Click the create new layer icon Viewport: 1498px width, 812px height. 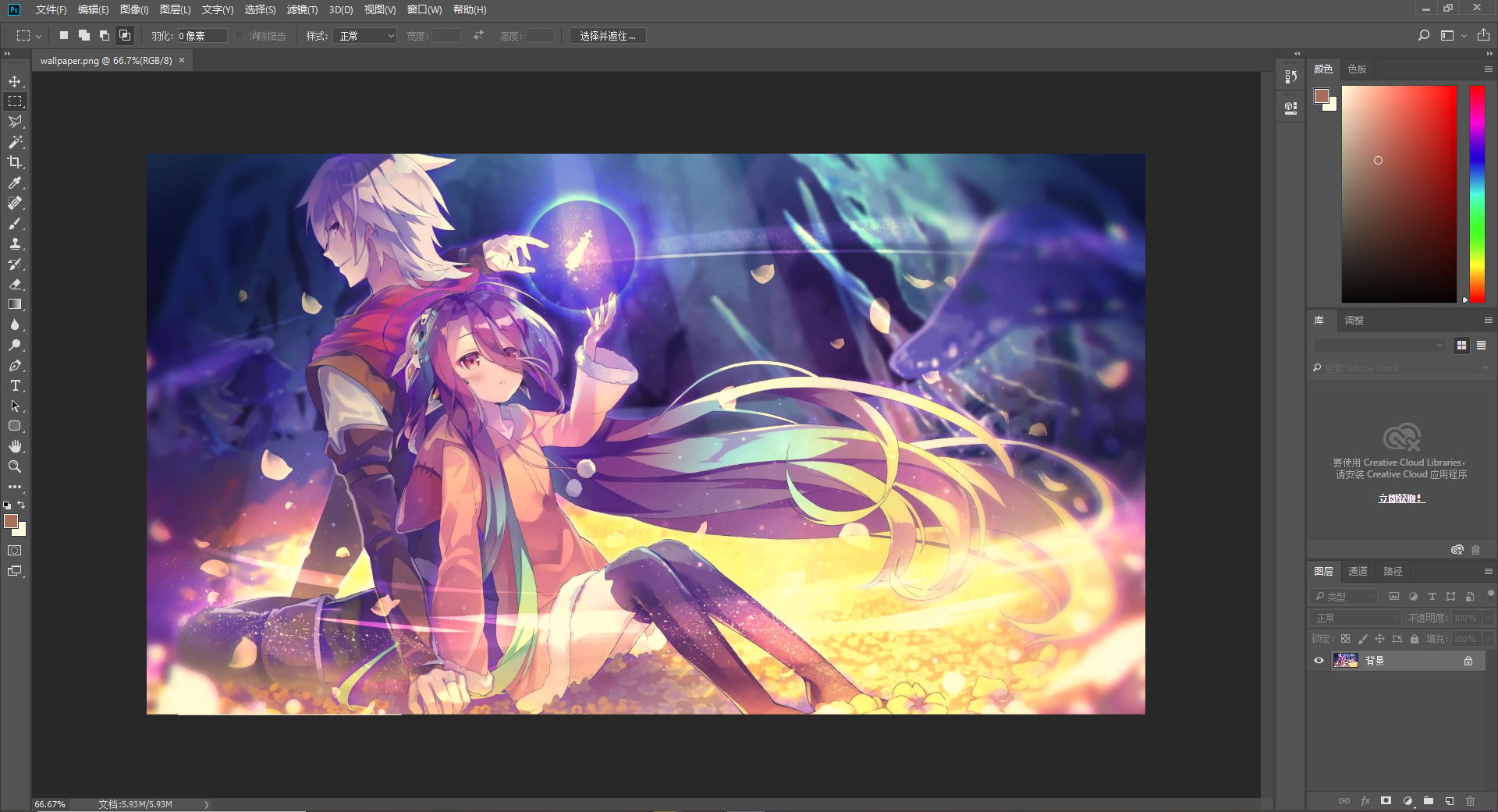[x=1449, y=801]
